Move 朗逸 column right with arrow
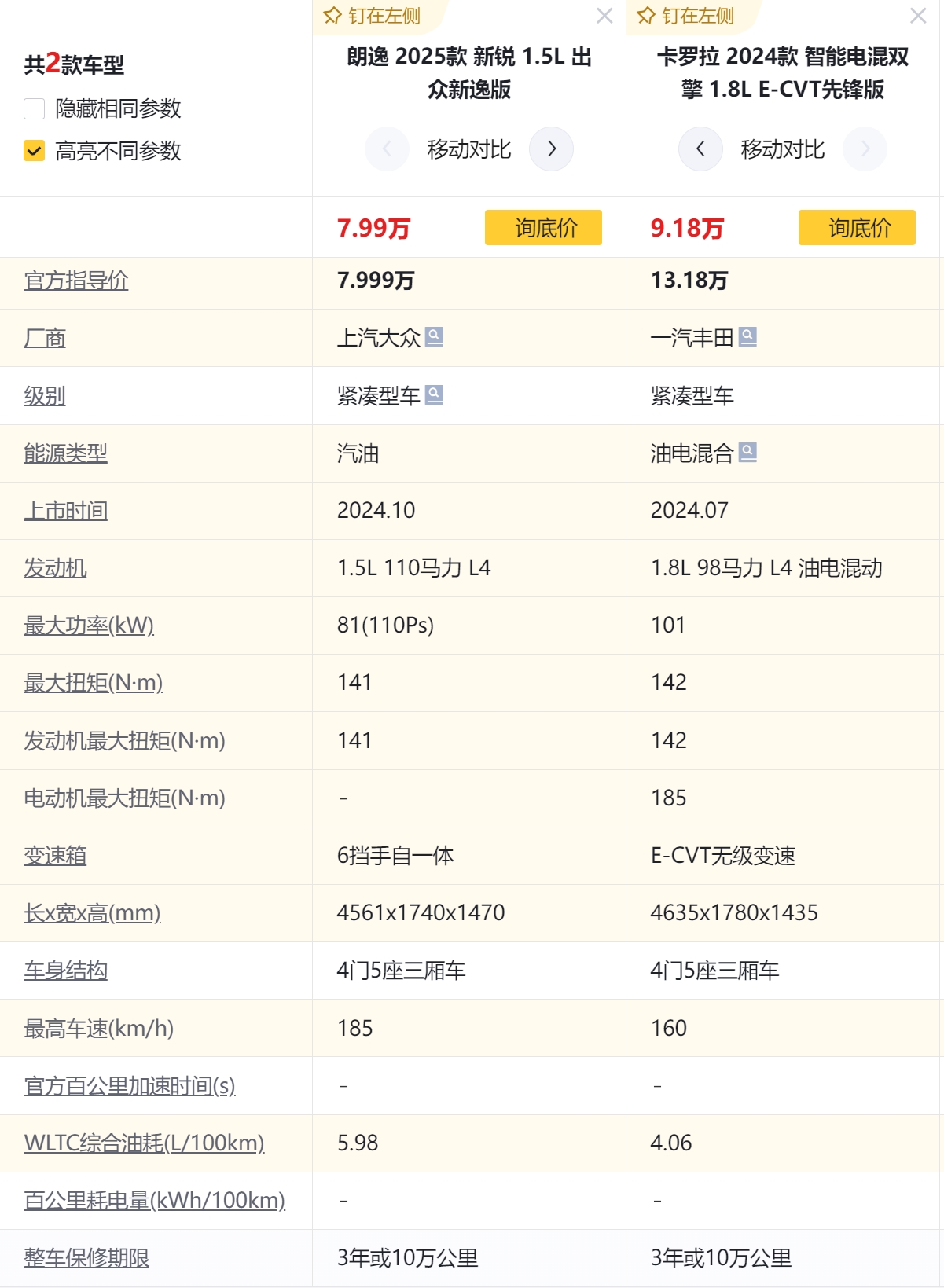The width and height of the screenshot is (944, 1288). tap(551, 149)
